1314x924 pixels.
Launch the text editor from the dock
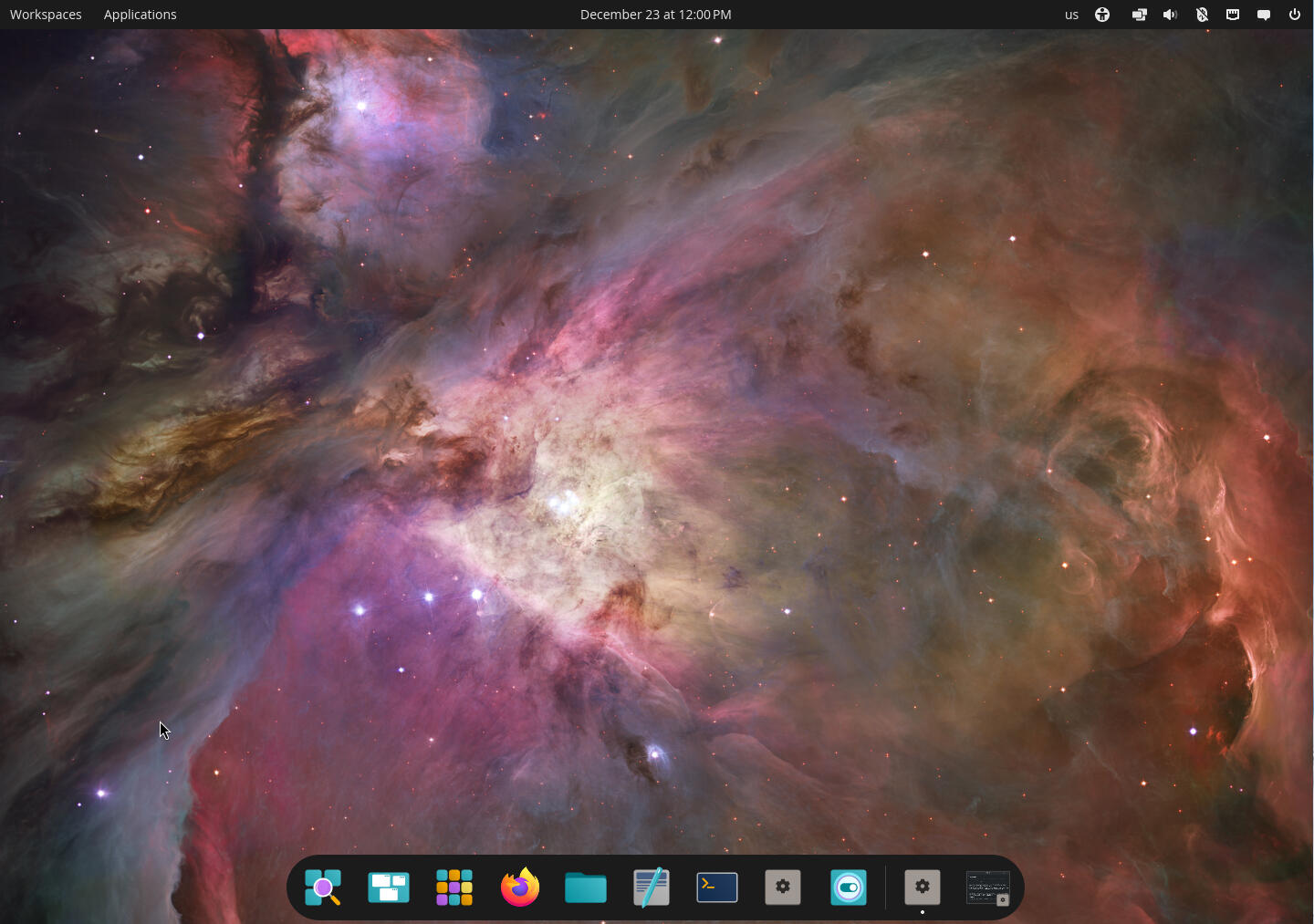point(652,888)
